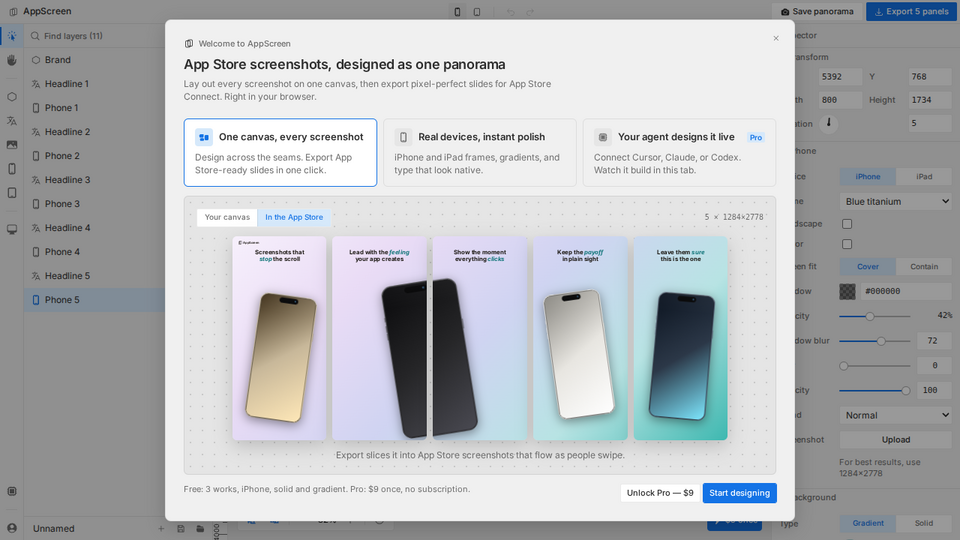
Task: Click the Height field showing 1734
Action: coord(930,100)
